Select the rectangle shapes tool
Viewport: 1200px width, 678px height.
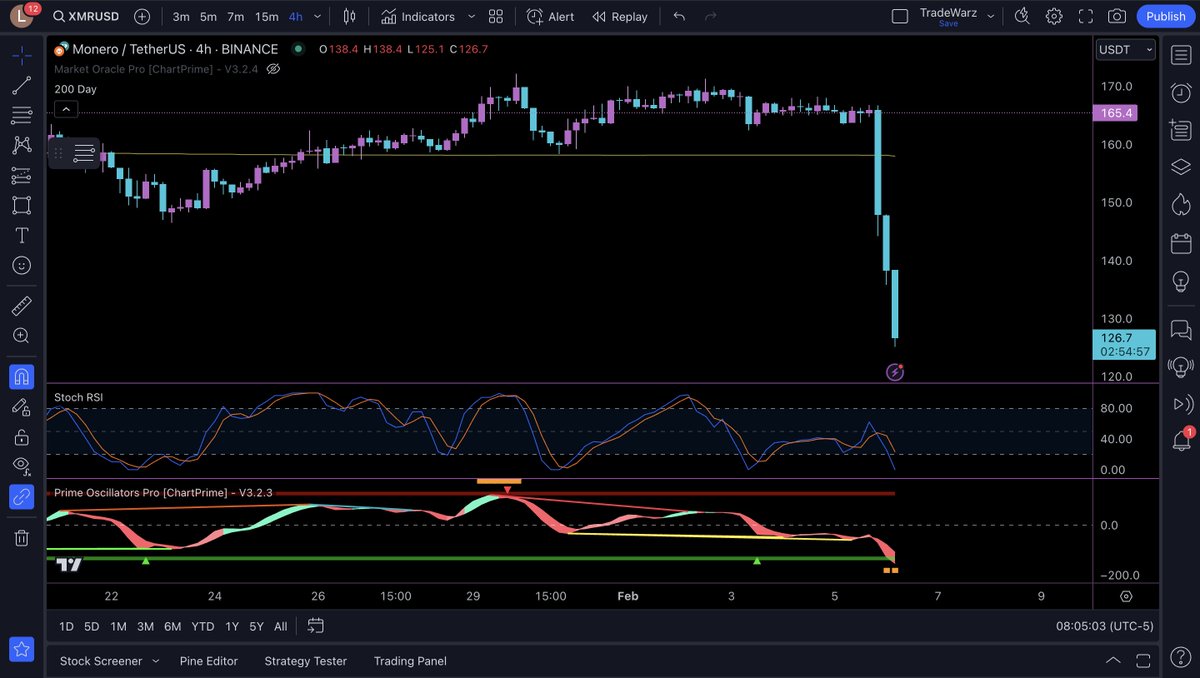[x=21, y=205]
